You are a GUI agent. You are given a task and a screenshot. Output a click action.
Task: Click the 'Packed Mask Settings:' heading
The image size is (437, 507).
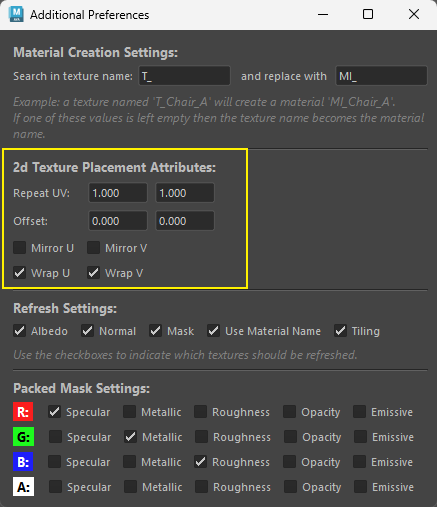click(82, 388)
